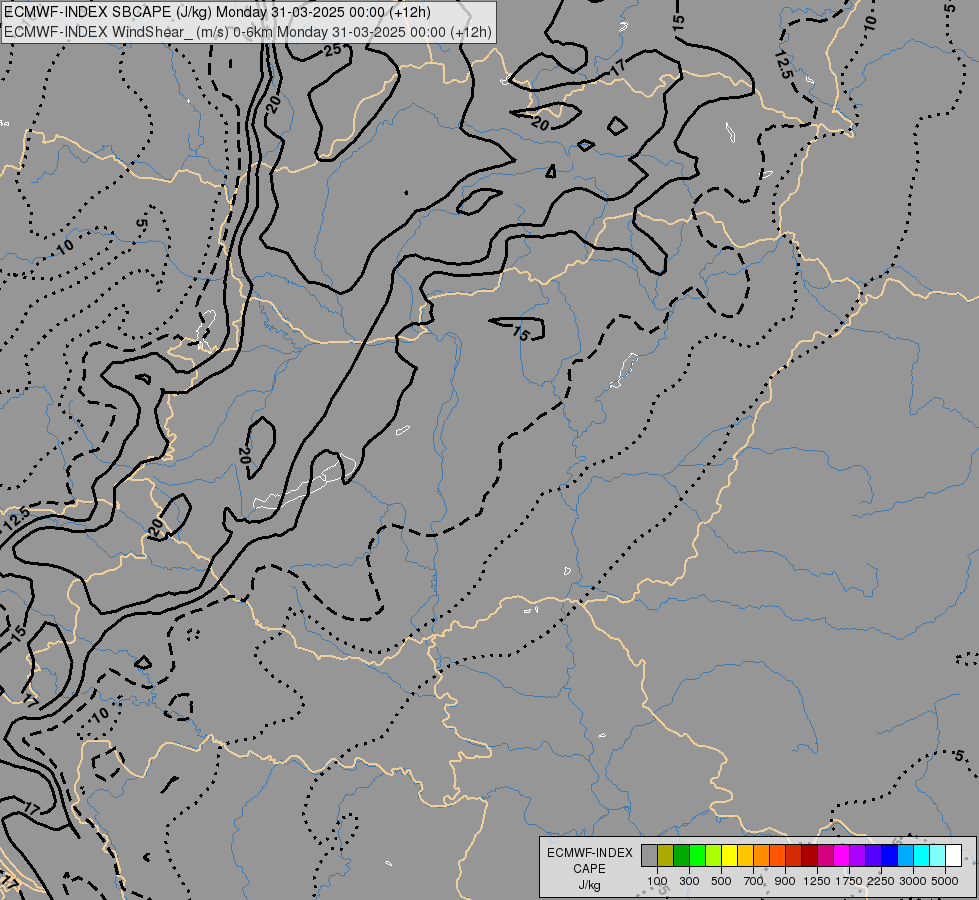Image resolution: width=979 pixels, height=900 pixels.
Task: Click the 25 wind shear contour label
Action: pyautogui.click(x=333, y=51)
